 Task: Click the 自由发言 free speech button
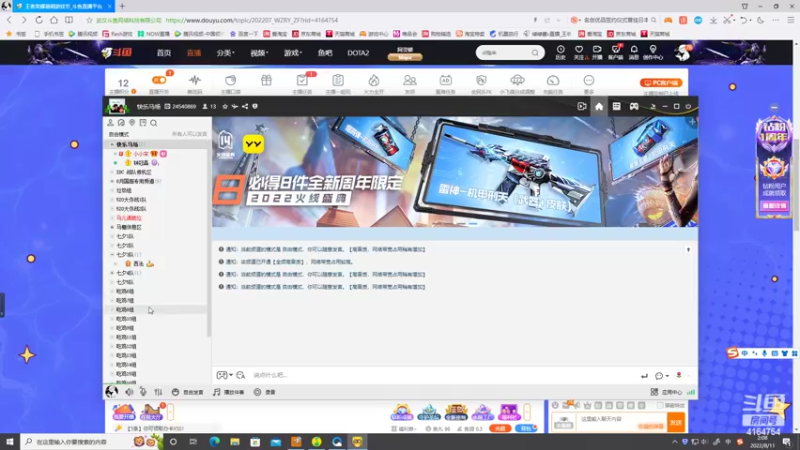tap(188, 392)
